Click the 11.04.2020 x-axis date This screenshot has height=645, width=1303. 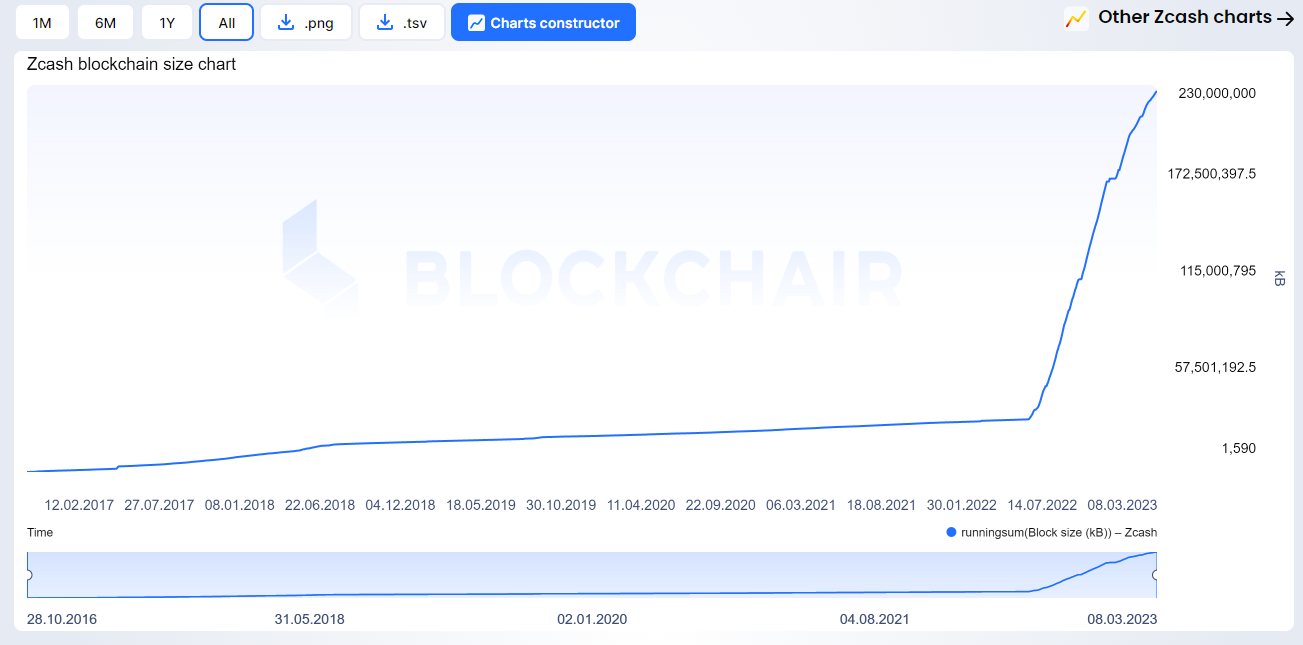pos(641,505)
